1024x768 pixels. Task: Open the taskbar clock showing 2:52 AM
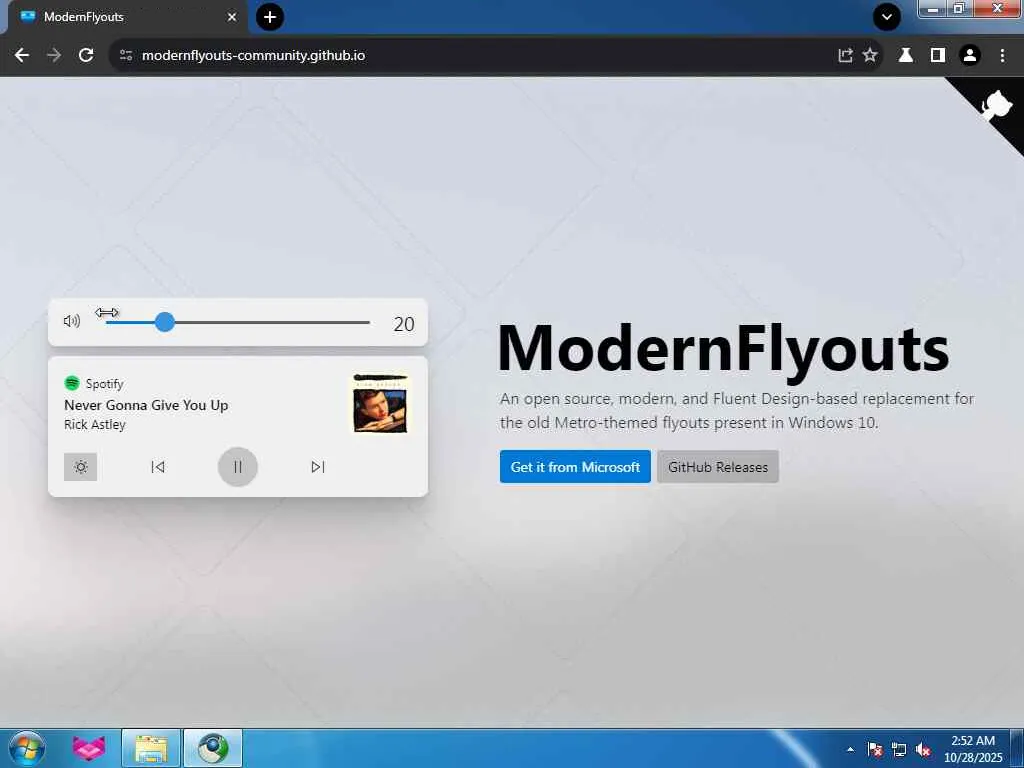point(973,749)
